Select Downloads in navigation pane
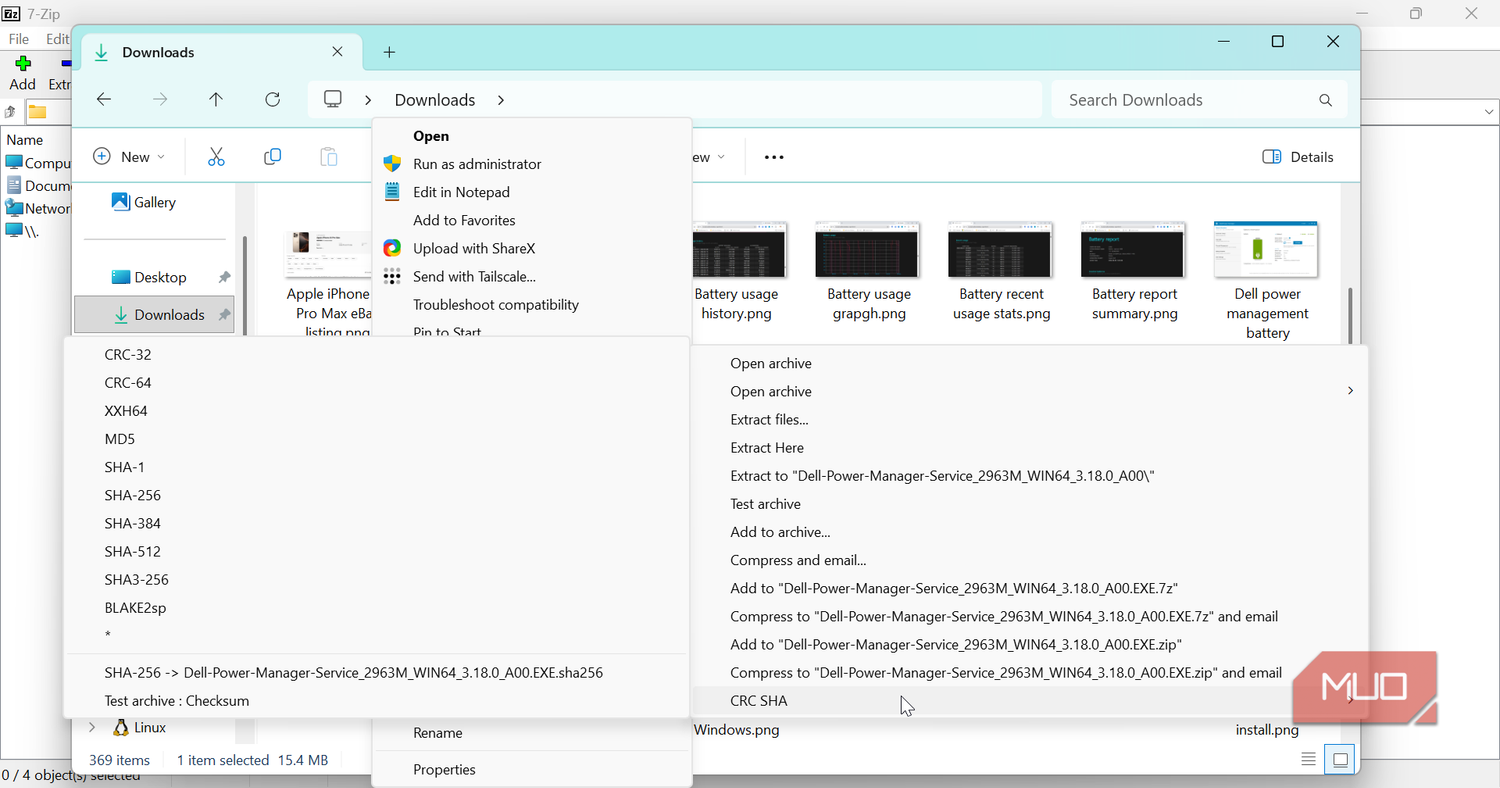 (x=155, y=314)
